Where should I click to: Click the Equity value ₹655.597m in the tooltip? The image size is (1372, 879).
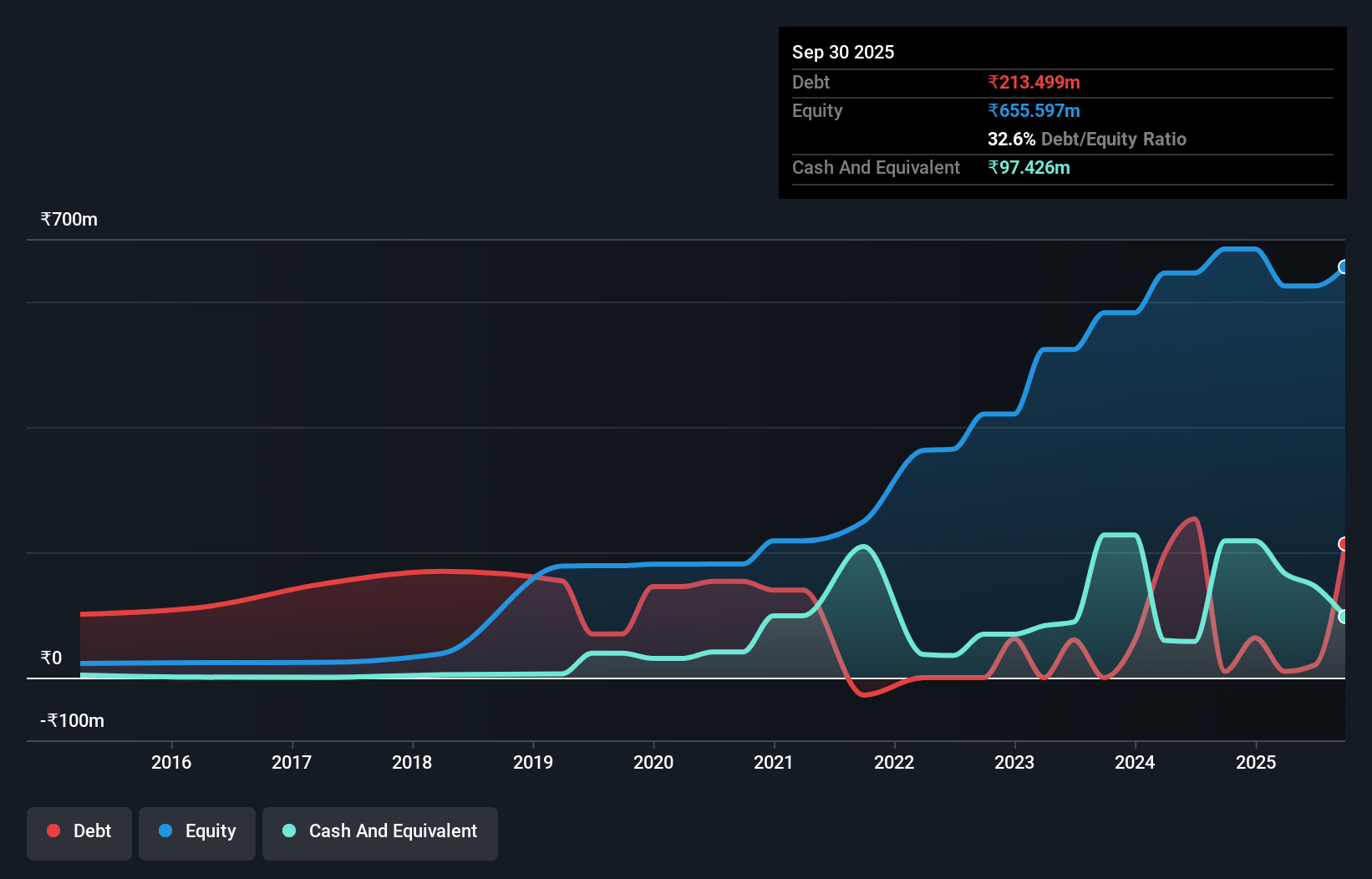point(1034,110)
